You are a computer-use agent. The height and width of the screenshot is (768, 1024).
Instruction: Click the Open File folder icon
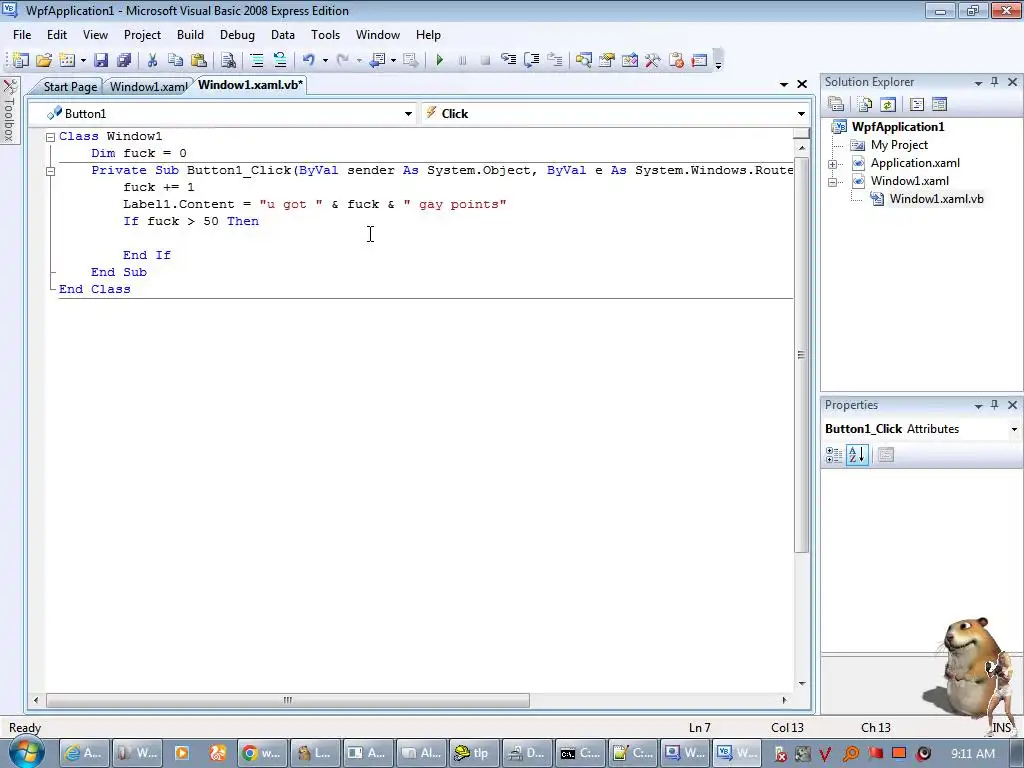point(44,60)
